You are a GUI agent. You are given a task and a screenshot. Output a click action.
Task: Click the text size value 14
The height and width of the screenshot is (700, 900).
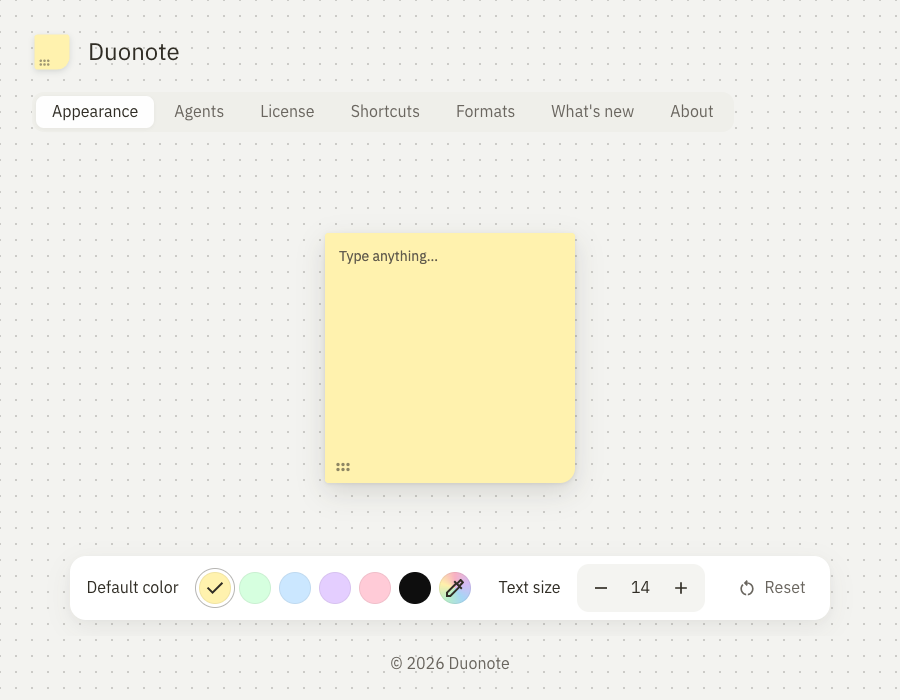[x=640, y=588]
